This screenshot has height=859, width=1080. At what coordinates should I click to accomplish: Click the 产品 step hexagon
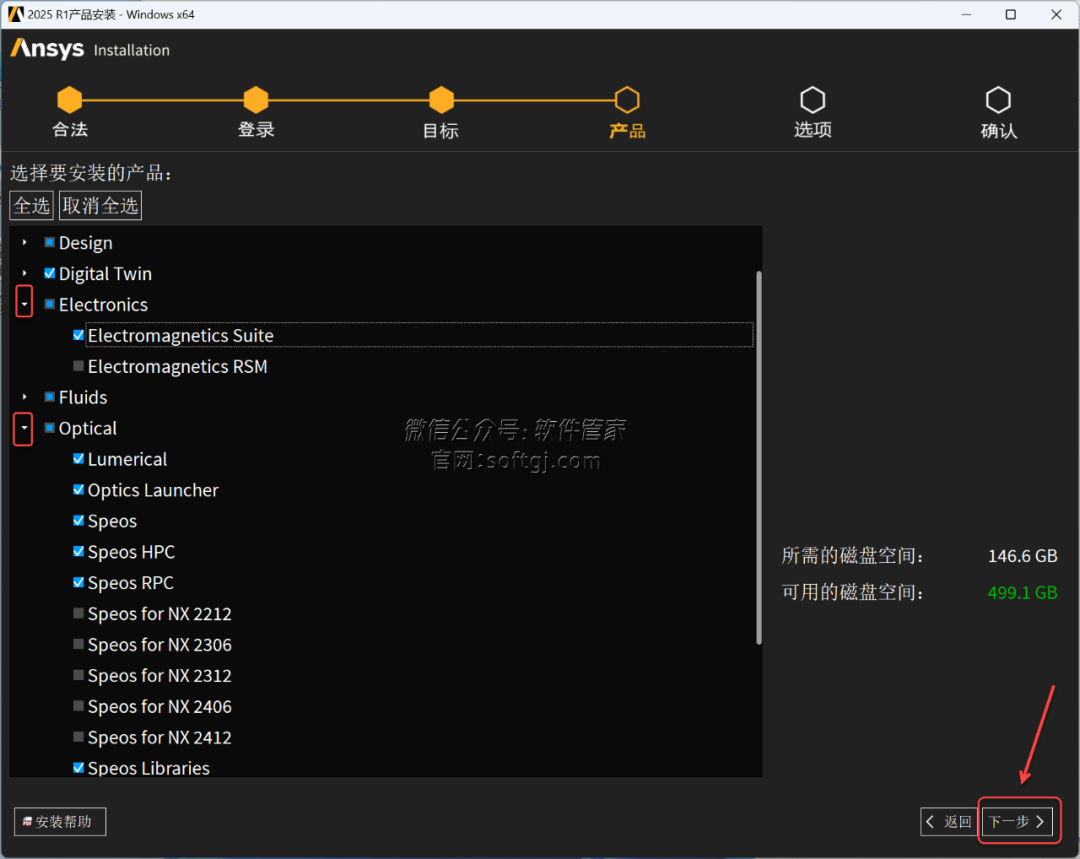click(627, 100)
